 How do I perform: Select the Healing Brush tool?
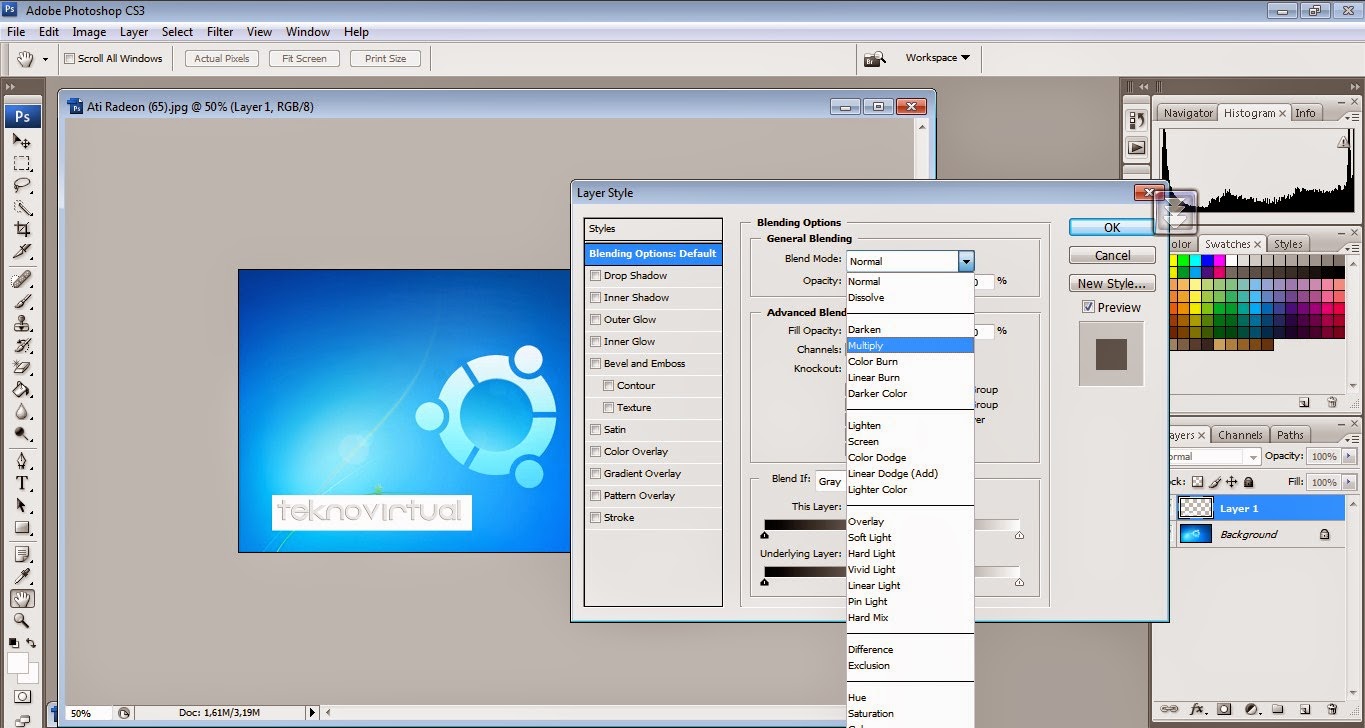pyautogui.click(x=22, y=279)
